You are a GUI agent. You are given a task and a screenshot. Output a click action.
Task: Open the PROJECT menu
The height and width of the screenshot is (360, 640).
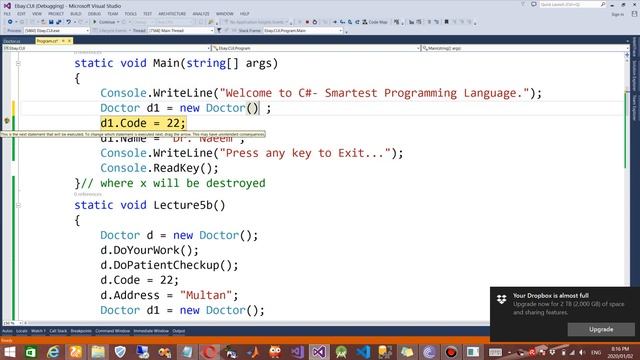[56, 14]
